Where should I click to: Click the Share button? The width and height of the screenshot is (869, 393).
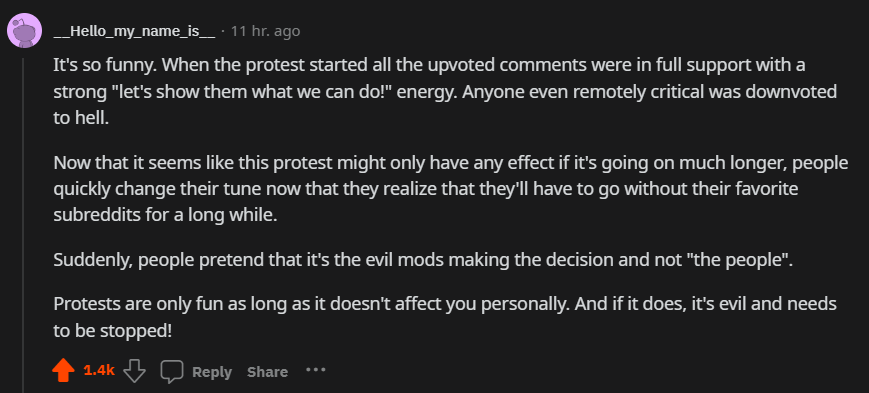click(267, 372)
